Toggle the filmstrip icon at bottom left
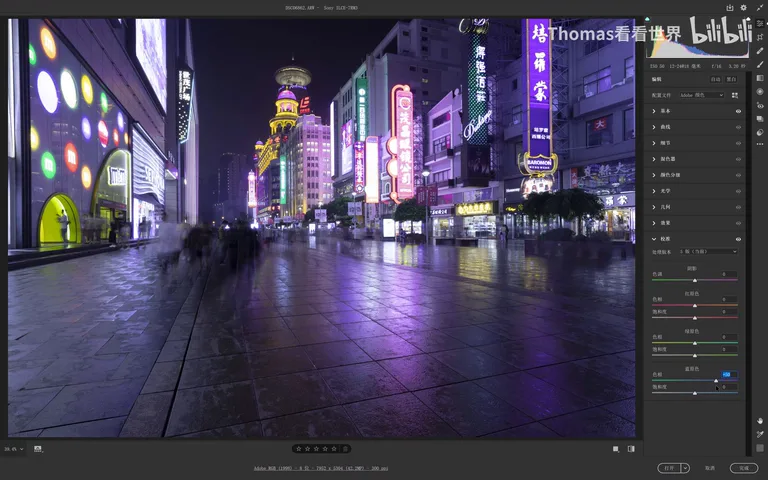 [38, 449]
